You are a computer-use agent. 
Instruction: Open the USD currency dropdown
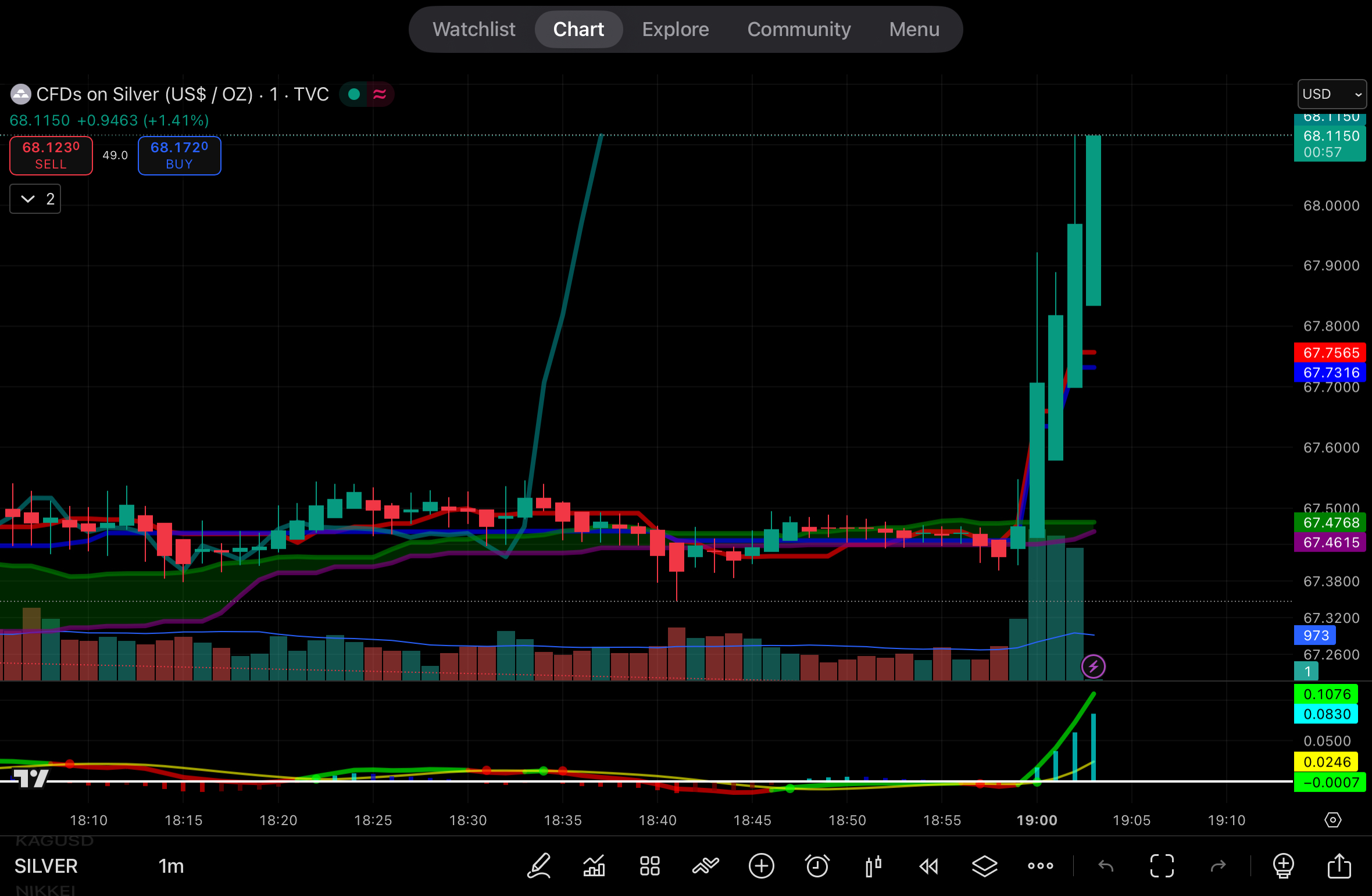[1331, 94]
